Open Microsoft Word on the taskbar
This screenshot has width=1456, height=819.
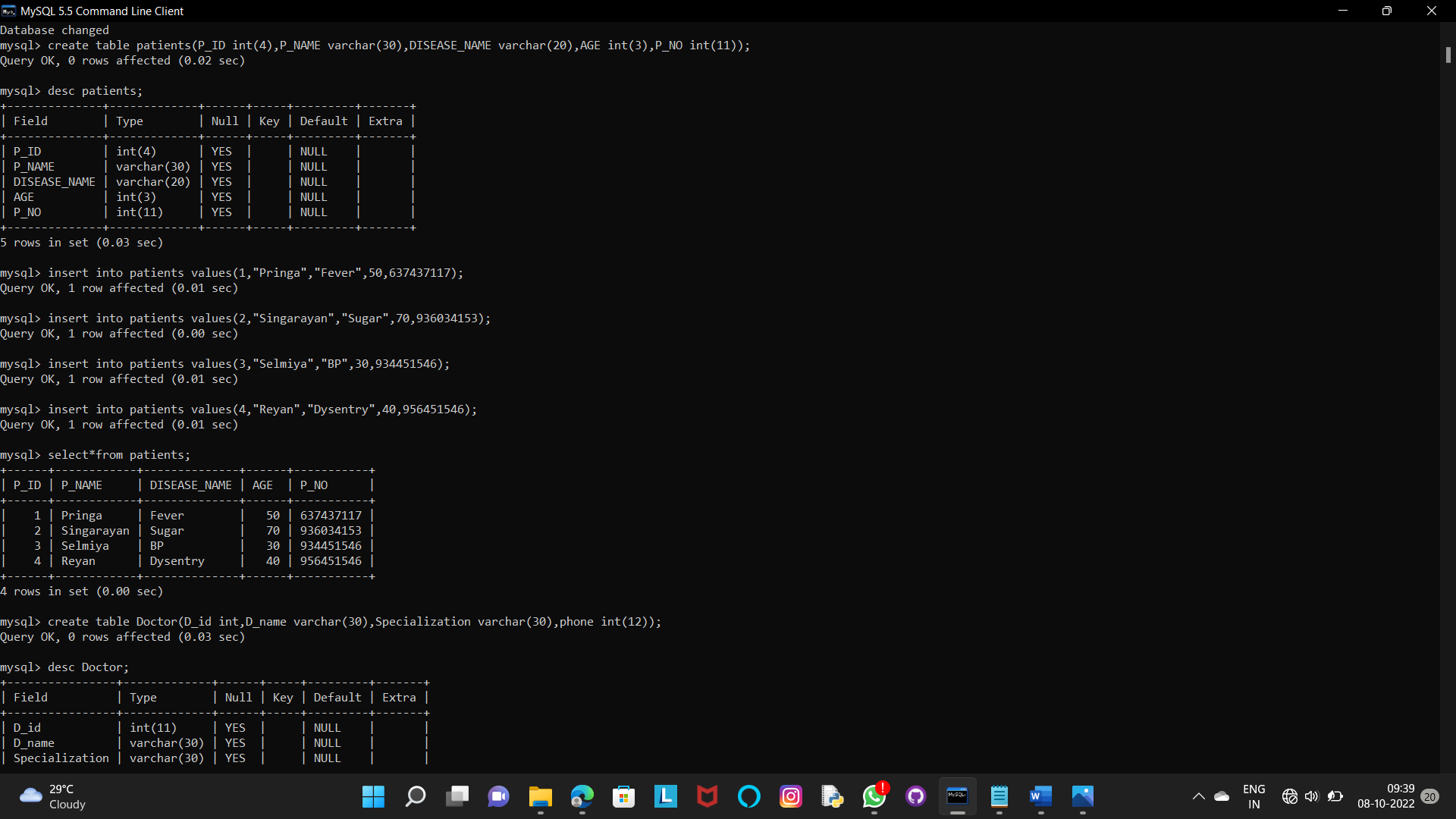click(x=1040, y=797)
